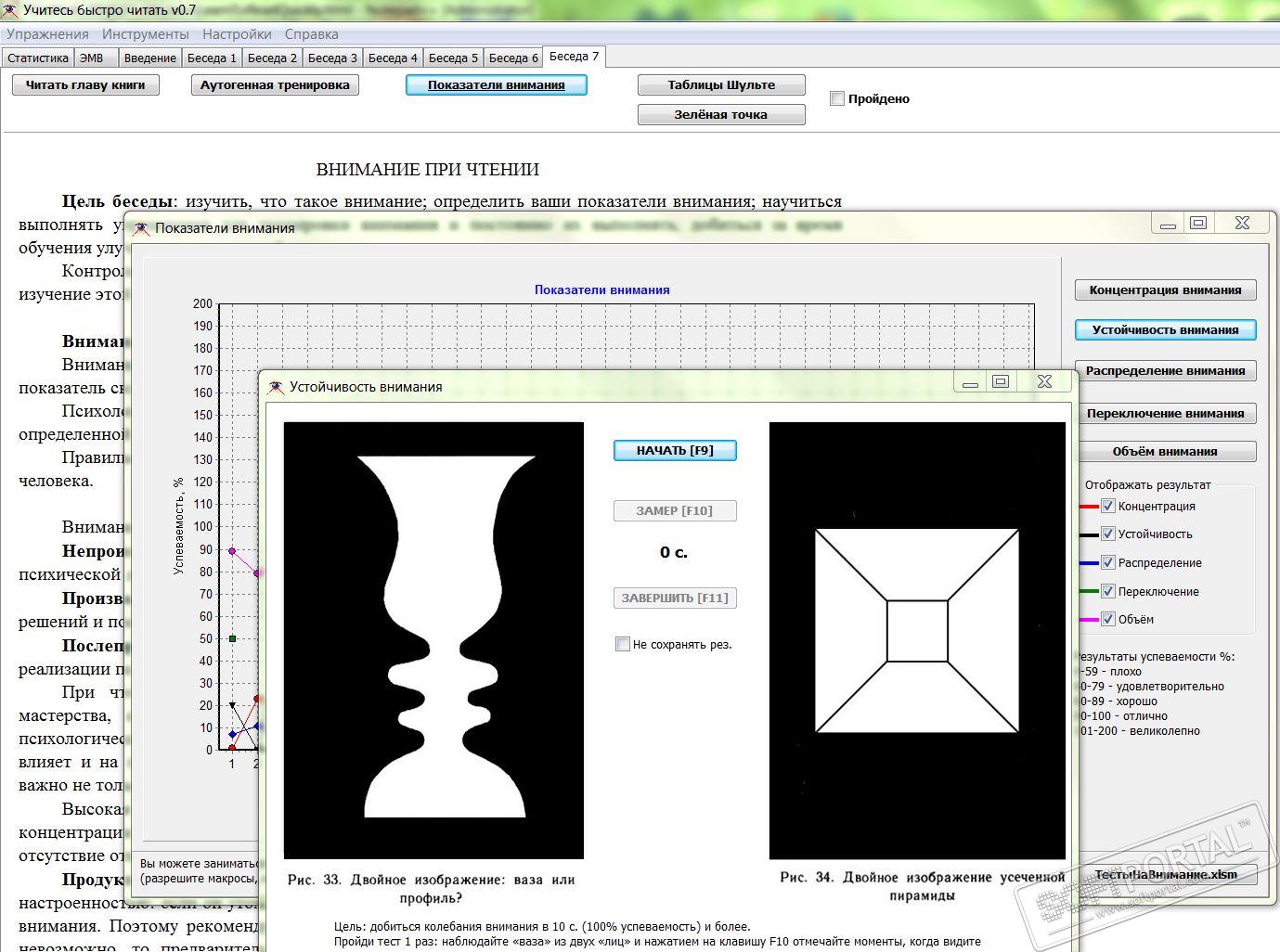The image size is (1280, 952).
Task: Switch to the Беседа 2 tab
Action: (273, 58)
